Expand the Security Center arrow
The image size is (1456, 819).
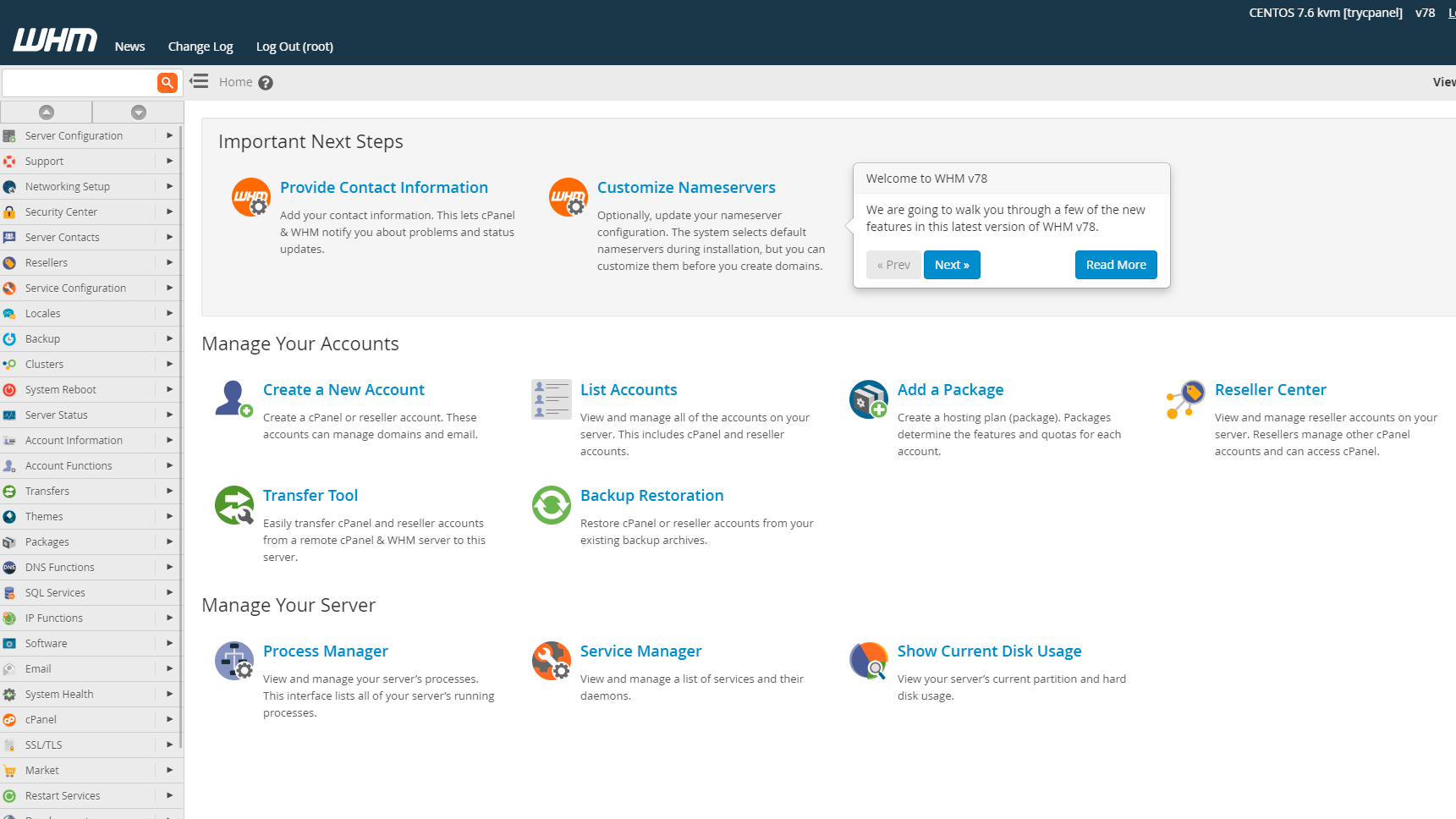pyautogui.click(x=169, y=212)
